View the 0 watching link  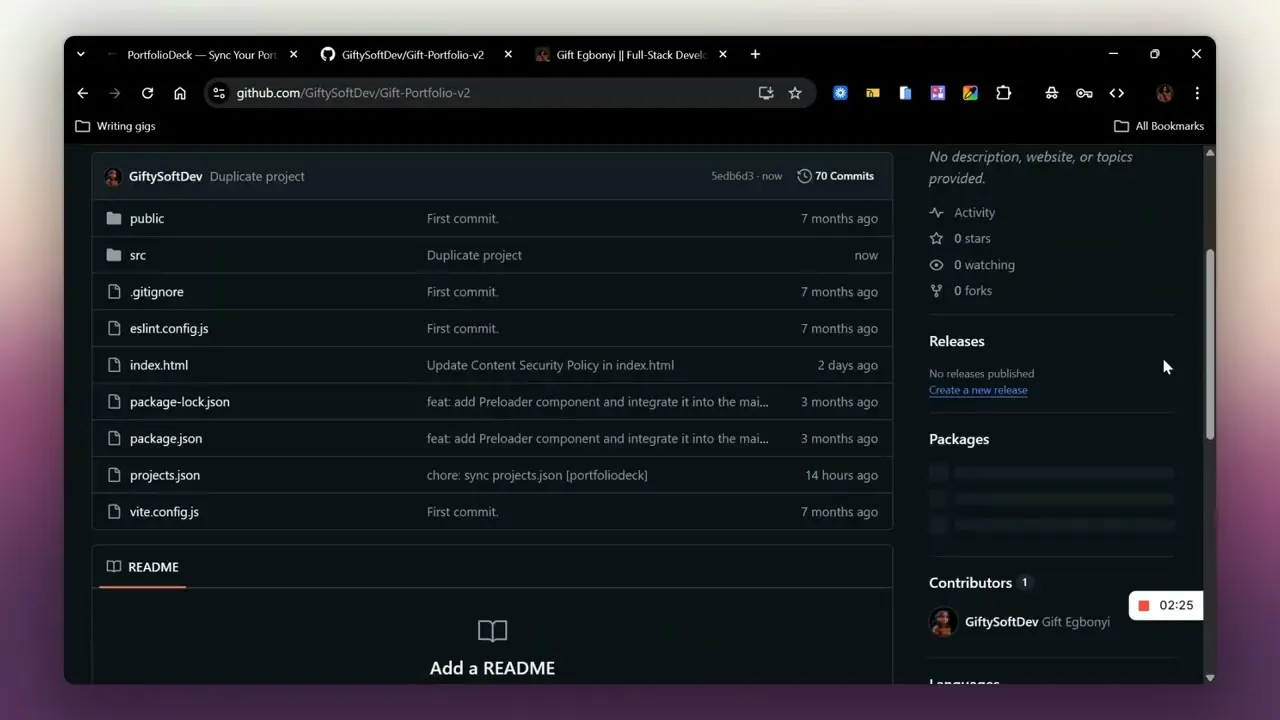972,265
